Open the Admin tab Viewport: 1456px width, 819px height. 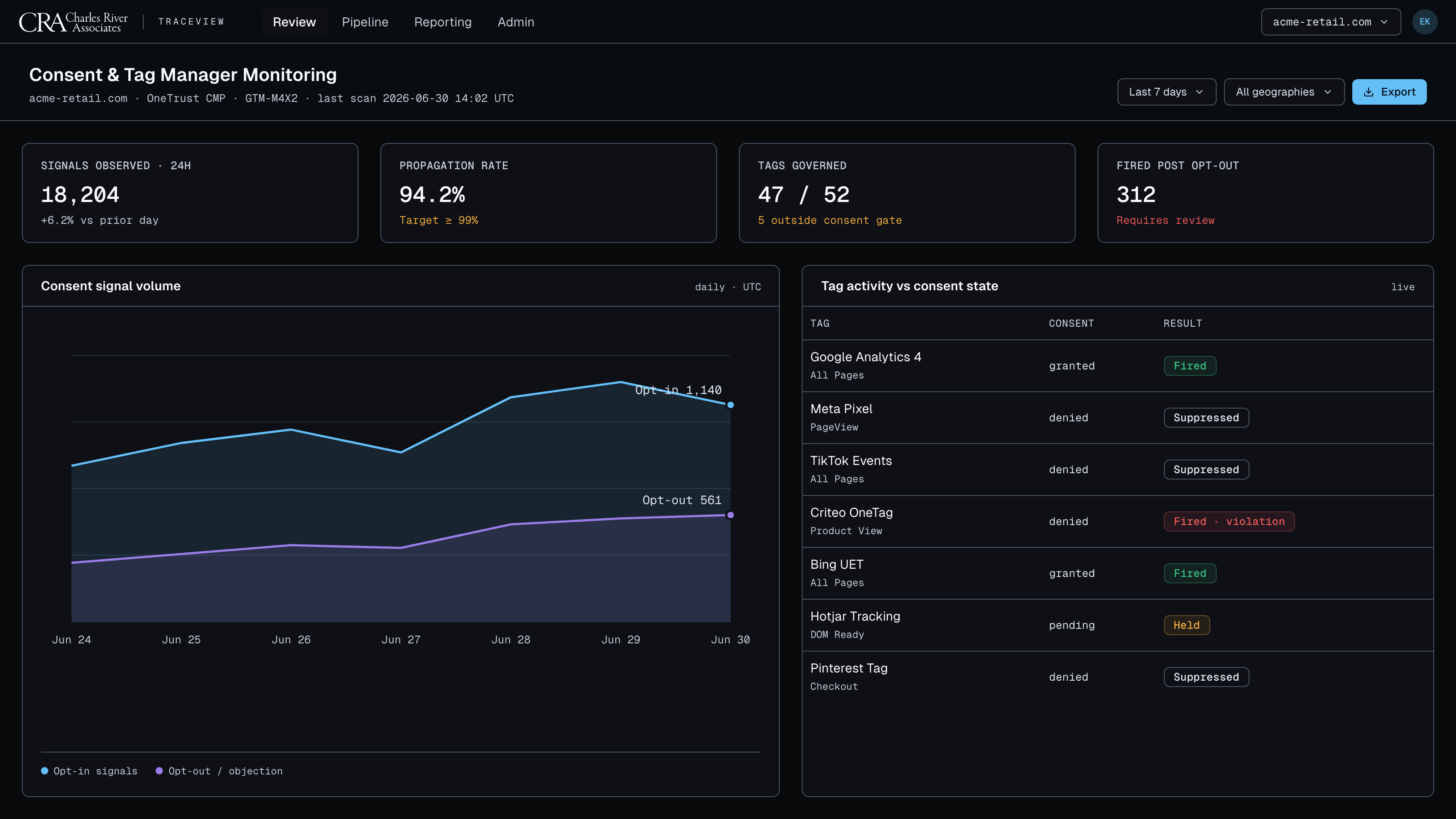pyautogui.click(x=516, y=22)
